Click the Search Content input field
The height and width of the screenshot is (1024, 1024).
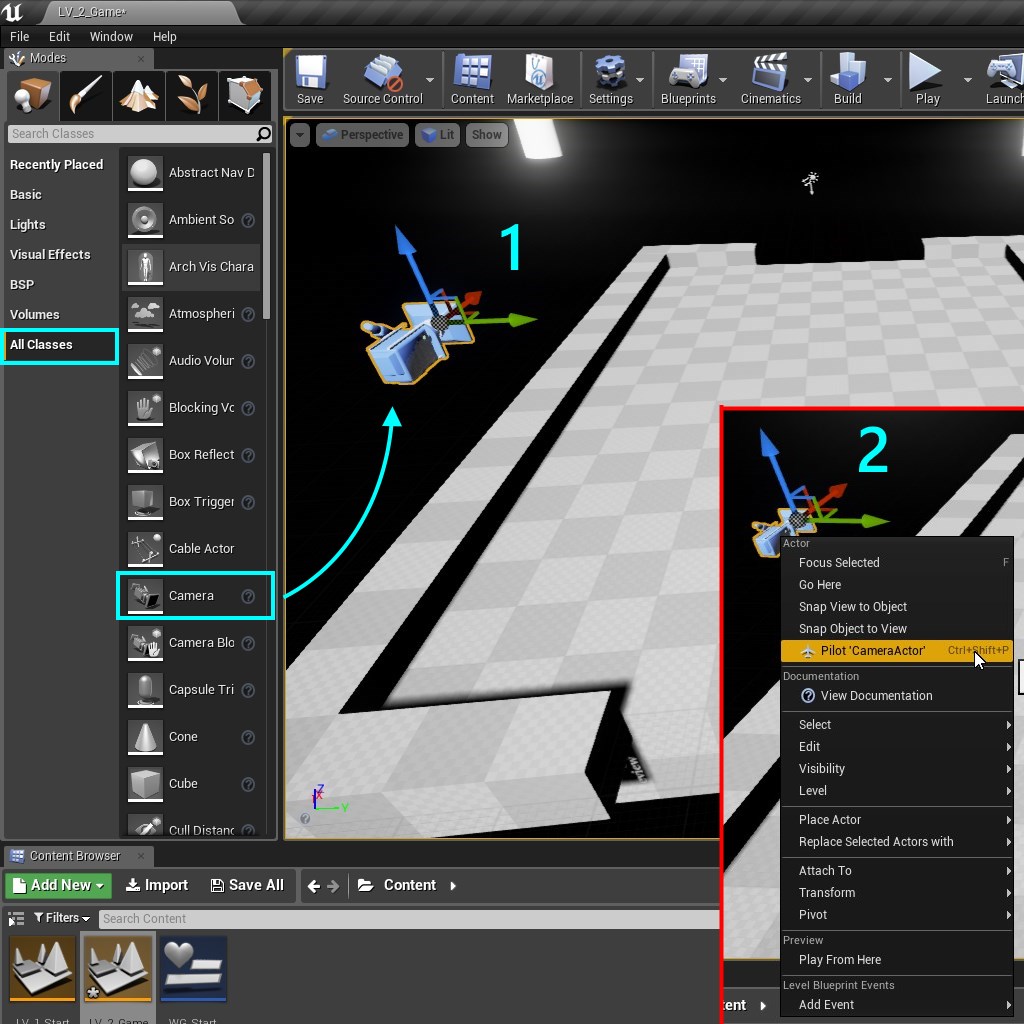click(x=409, y=919)
